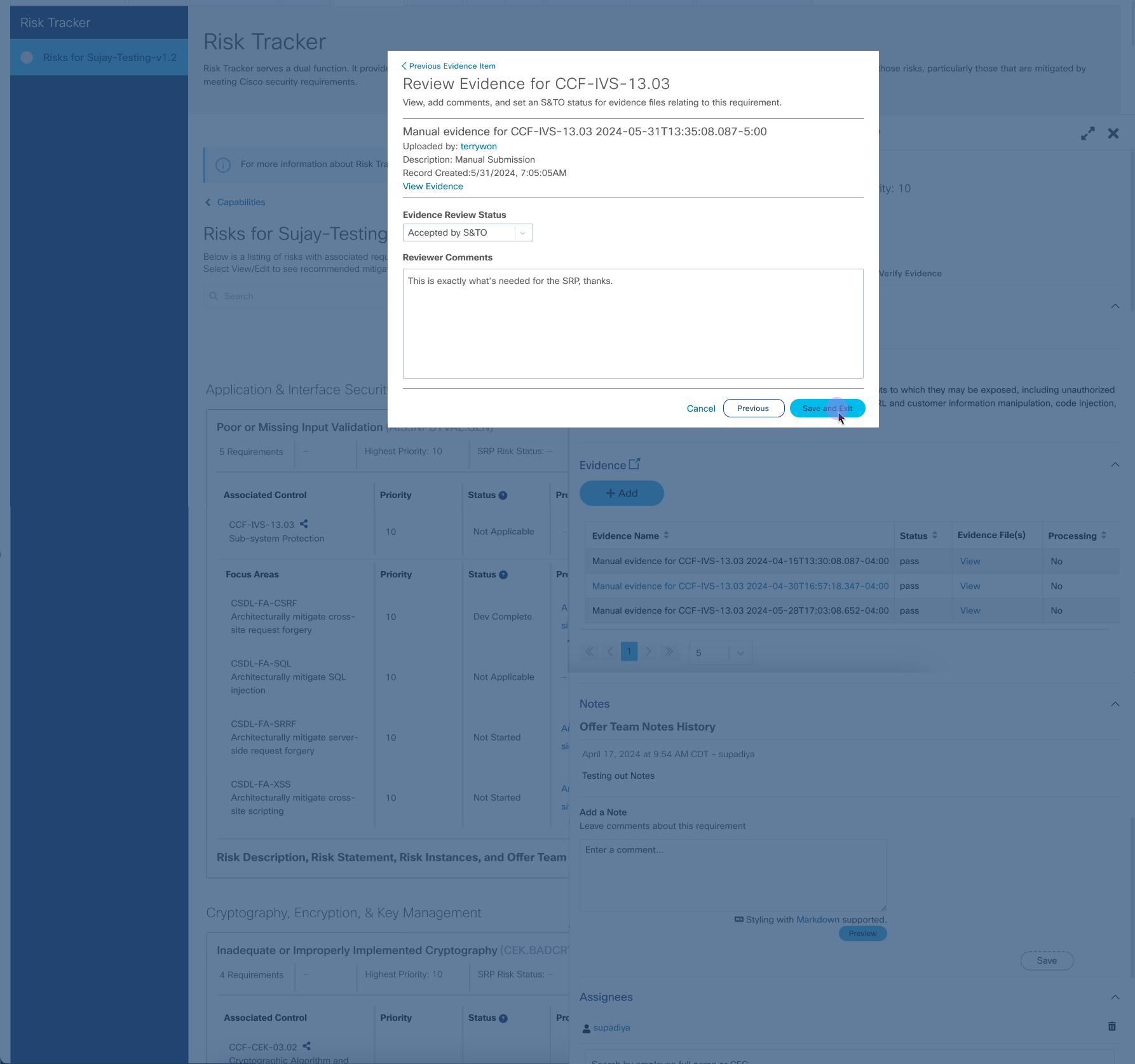The image size is (1135, 1064).
Task: Expand the side panel to full screen
Action: click(1088, 133)
